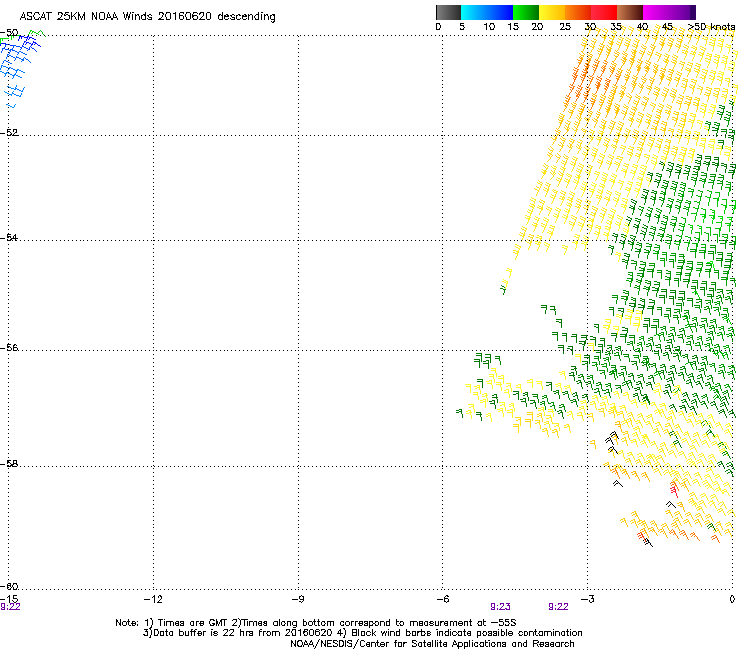Image resolution: width=740 pixels, height=650 pixels.
Task: Click the '-56' latitude axis label
Action: 9,348
